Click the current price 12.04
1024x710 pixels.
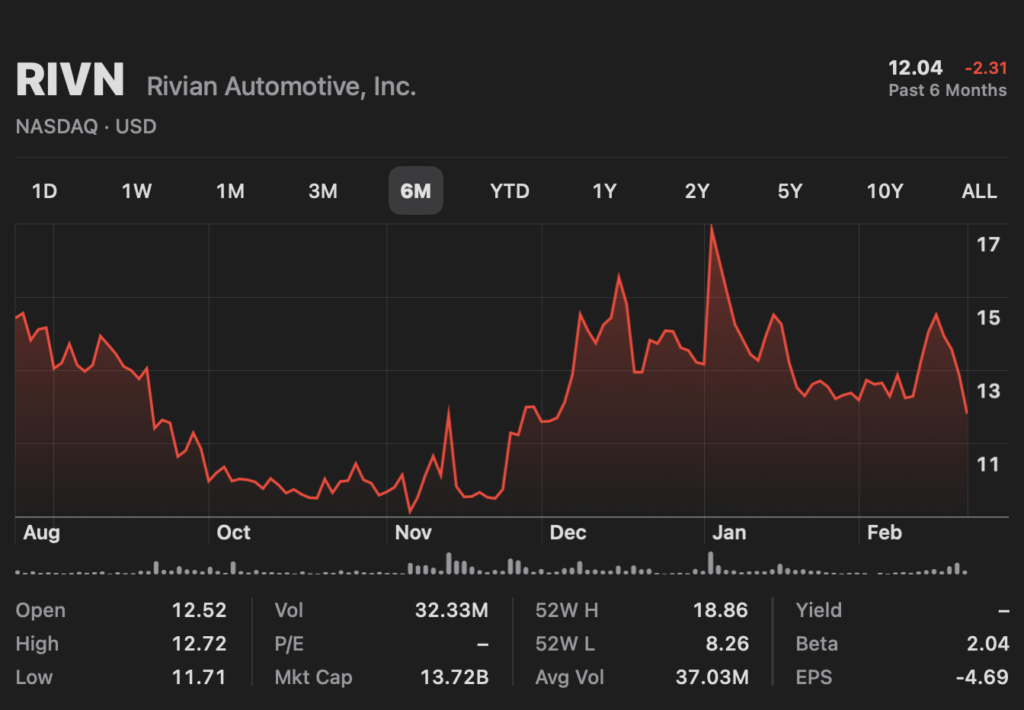coord(915,68)
